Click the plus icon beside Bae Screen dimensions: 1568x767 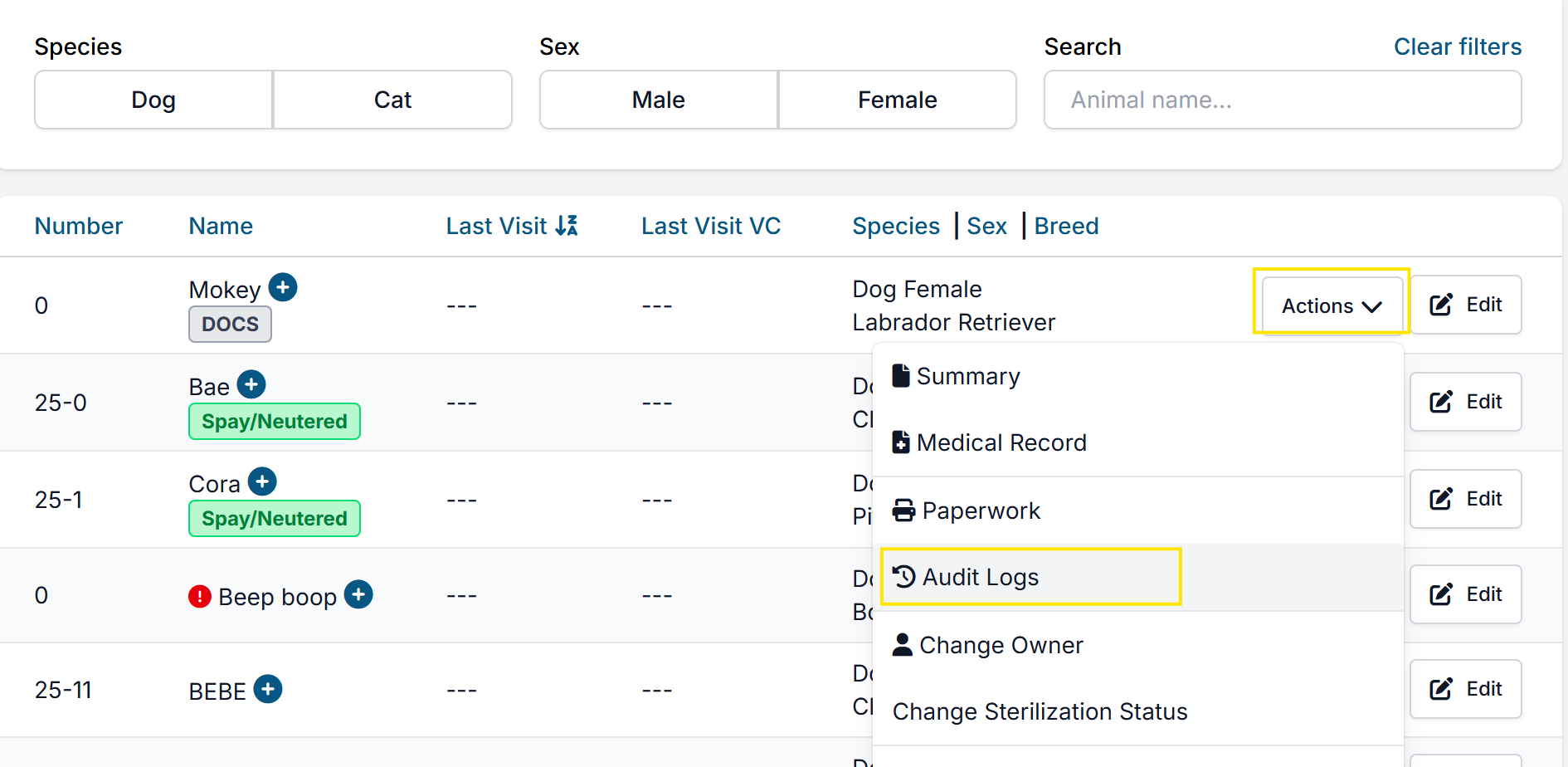pyautogui.click(x=251, y=384)
